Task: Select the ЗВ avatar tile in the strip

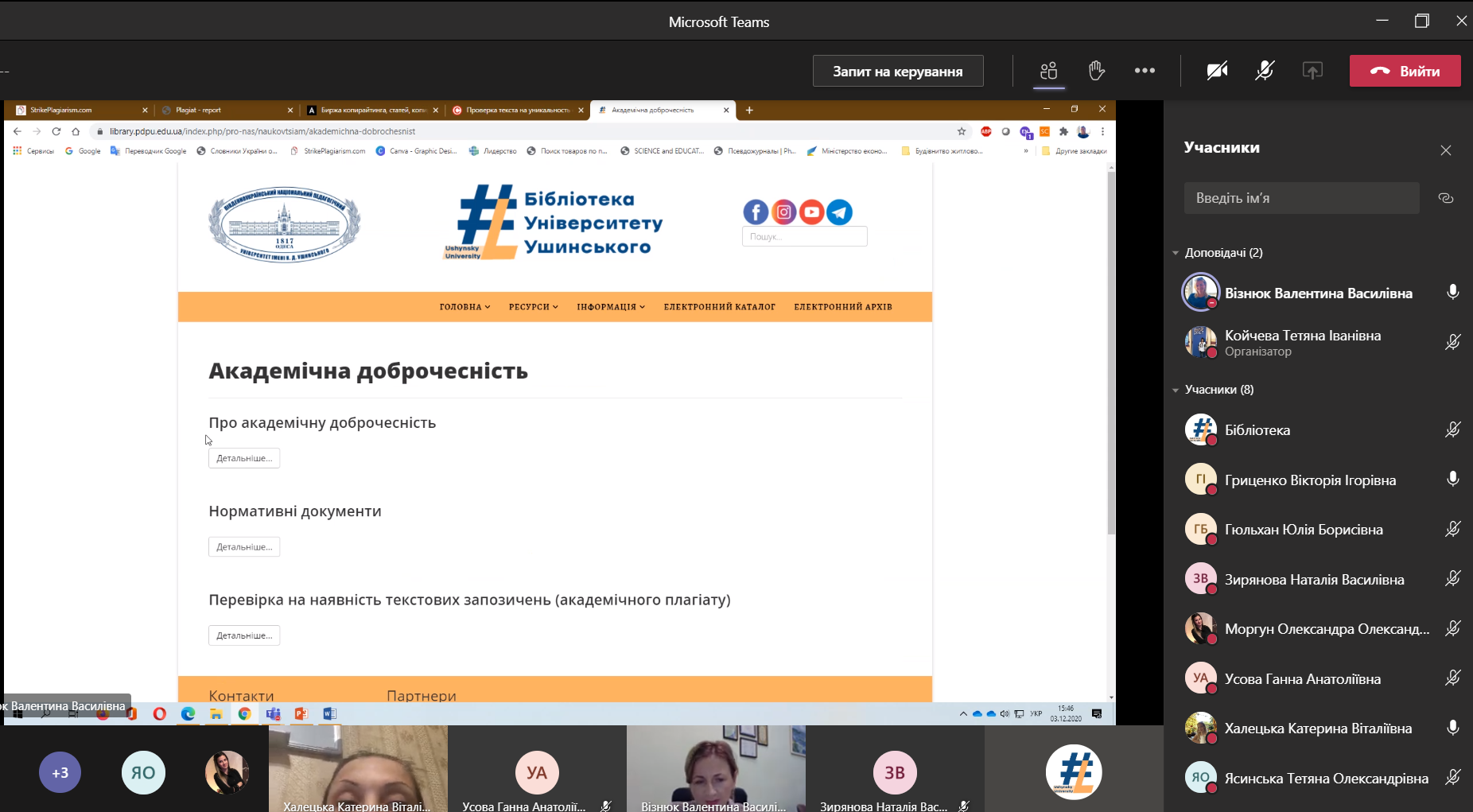Action: coord(895,768)
